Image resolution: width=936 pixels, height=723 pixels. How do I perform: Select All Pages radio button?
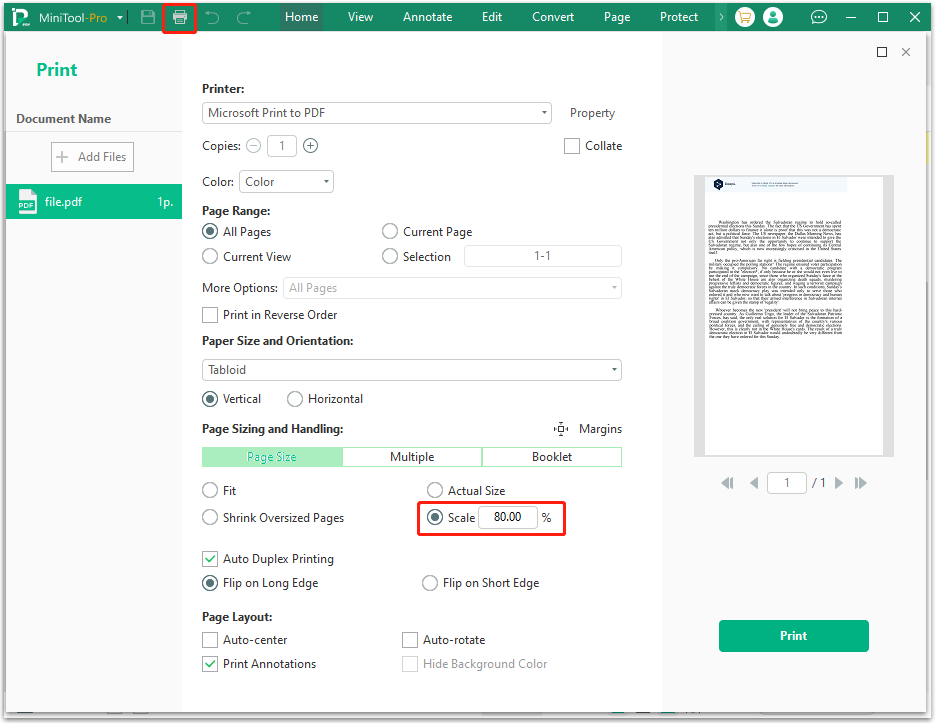coord(210,231)
